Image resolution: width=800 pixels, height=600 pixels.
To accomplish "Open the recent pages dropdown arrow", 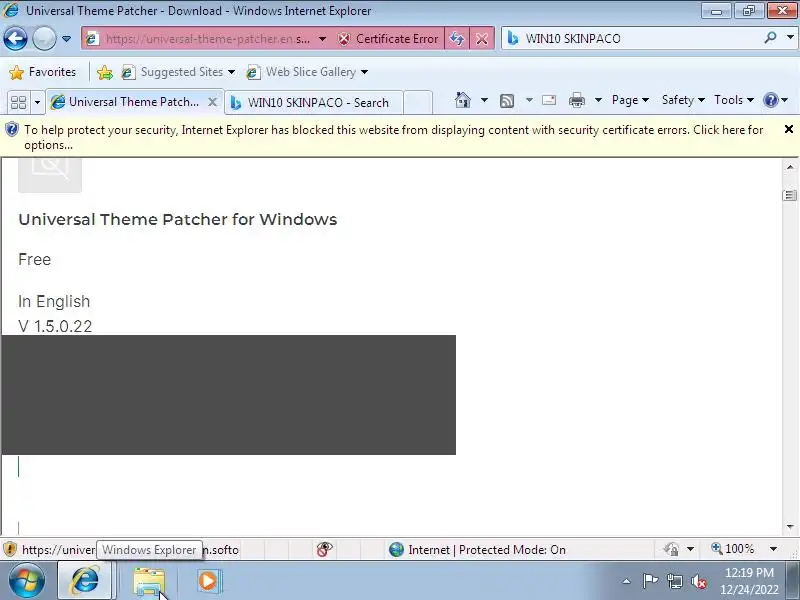I will pos(66,39).
